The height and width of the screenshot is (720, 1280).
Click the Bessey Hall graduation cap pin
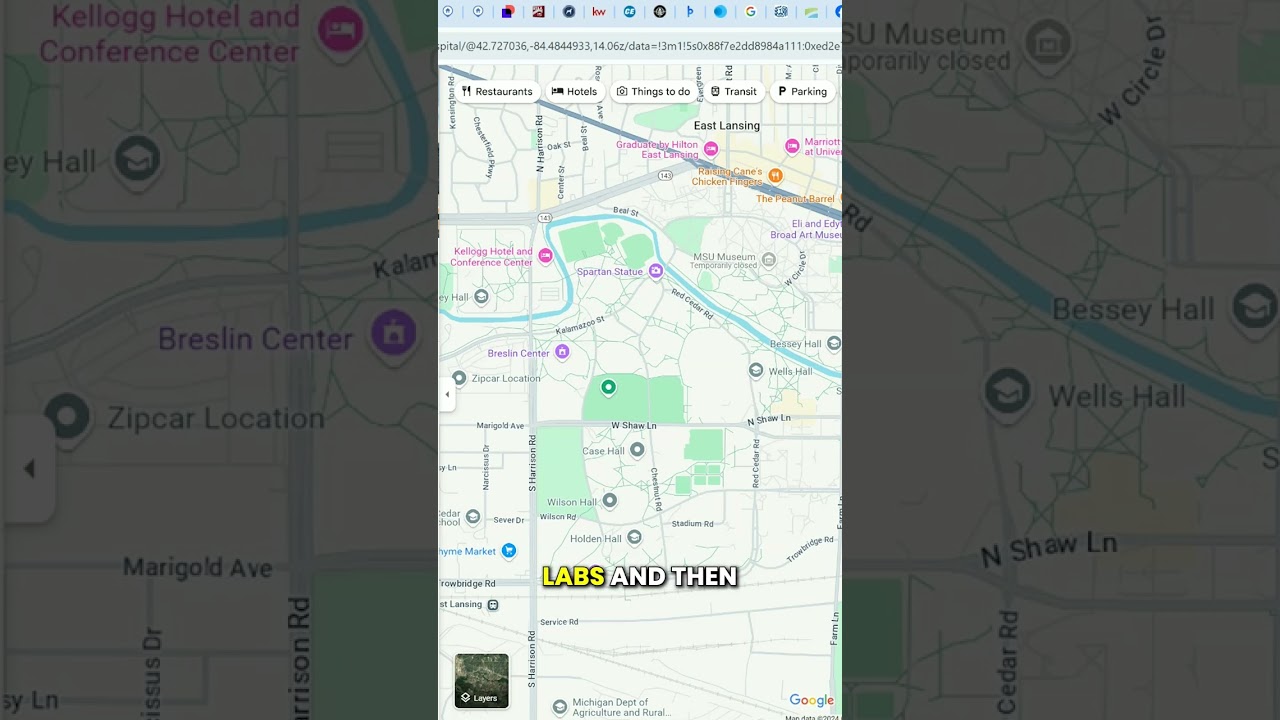[832, 344]
